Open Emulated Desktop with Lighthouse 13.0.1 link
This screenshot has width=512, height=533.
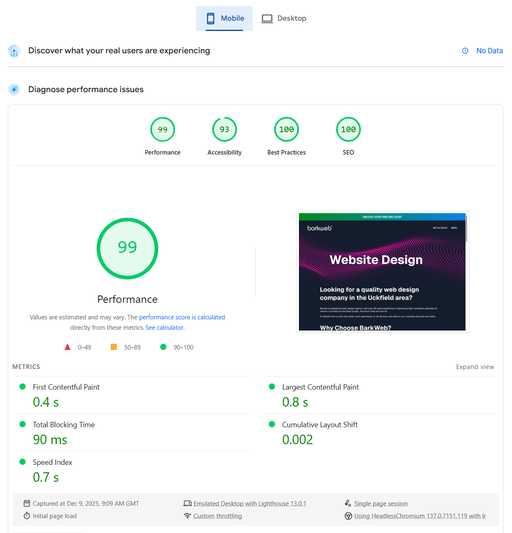250,503
